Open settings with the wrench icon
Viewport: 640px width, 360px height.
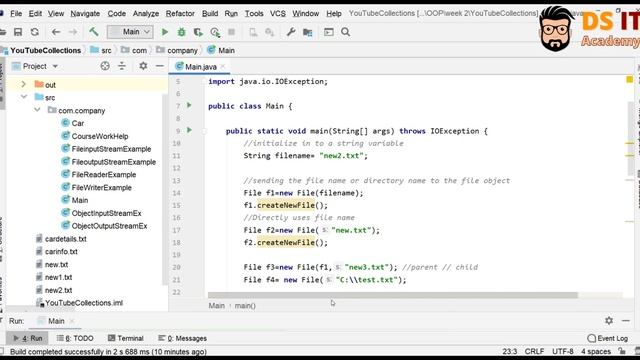(x=291, y=32)
